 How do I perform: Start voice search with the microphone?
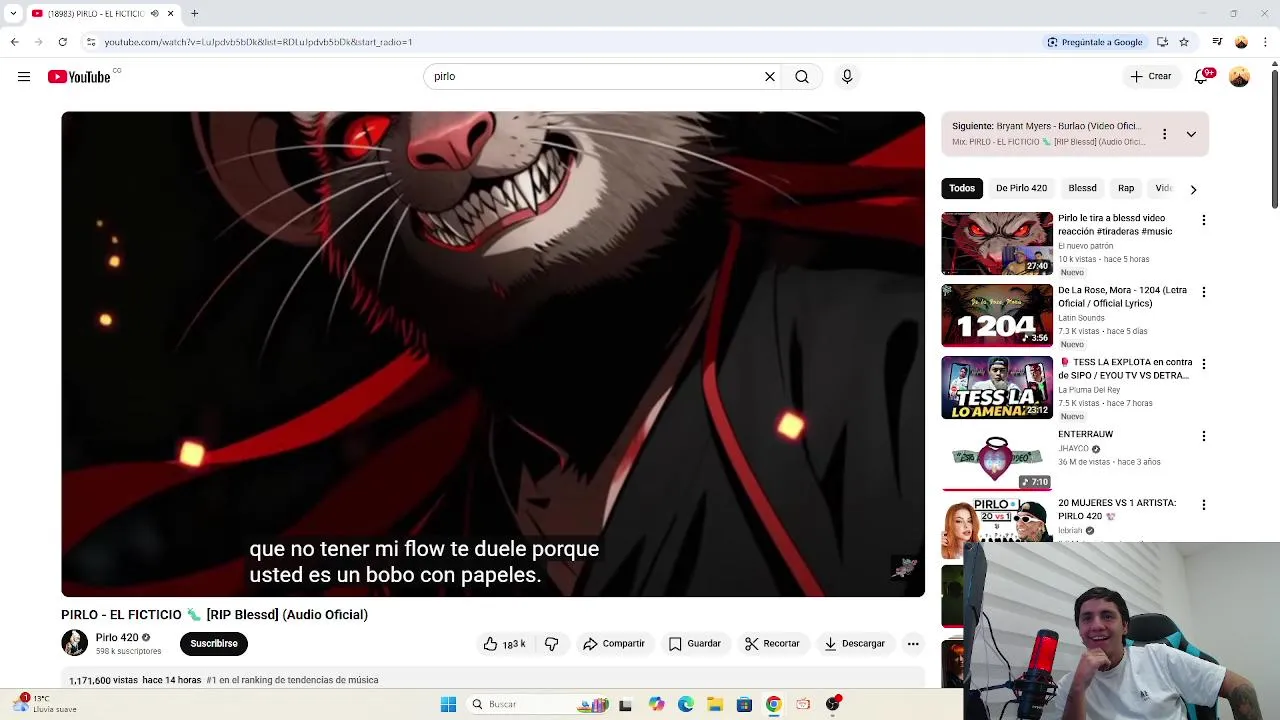click(847, 77)
